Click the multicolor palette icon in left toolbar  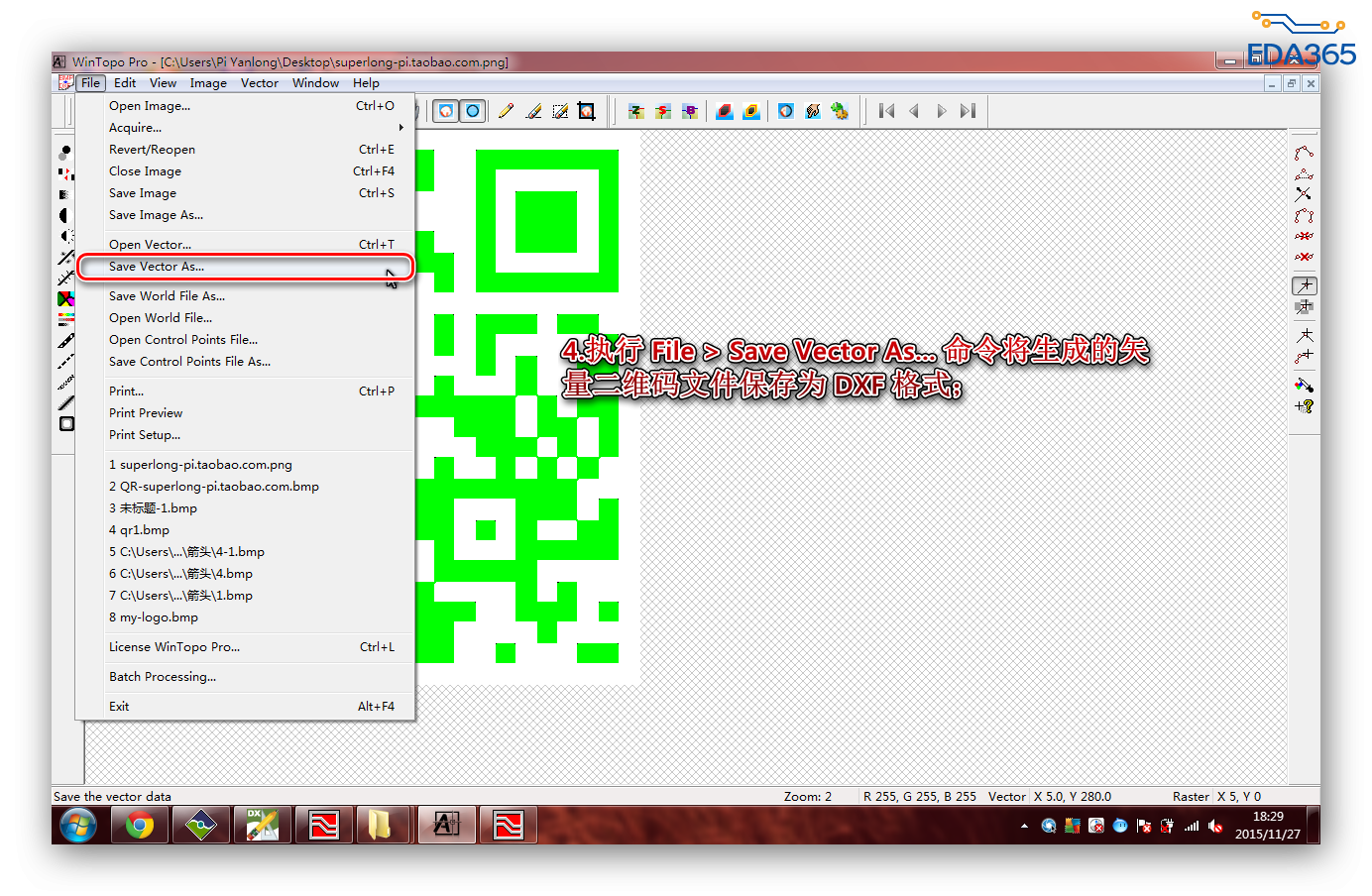pos(65,298)
